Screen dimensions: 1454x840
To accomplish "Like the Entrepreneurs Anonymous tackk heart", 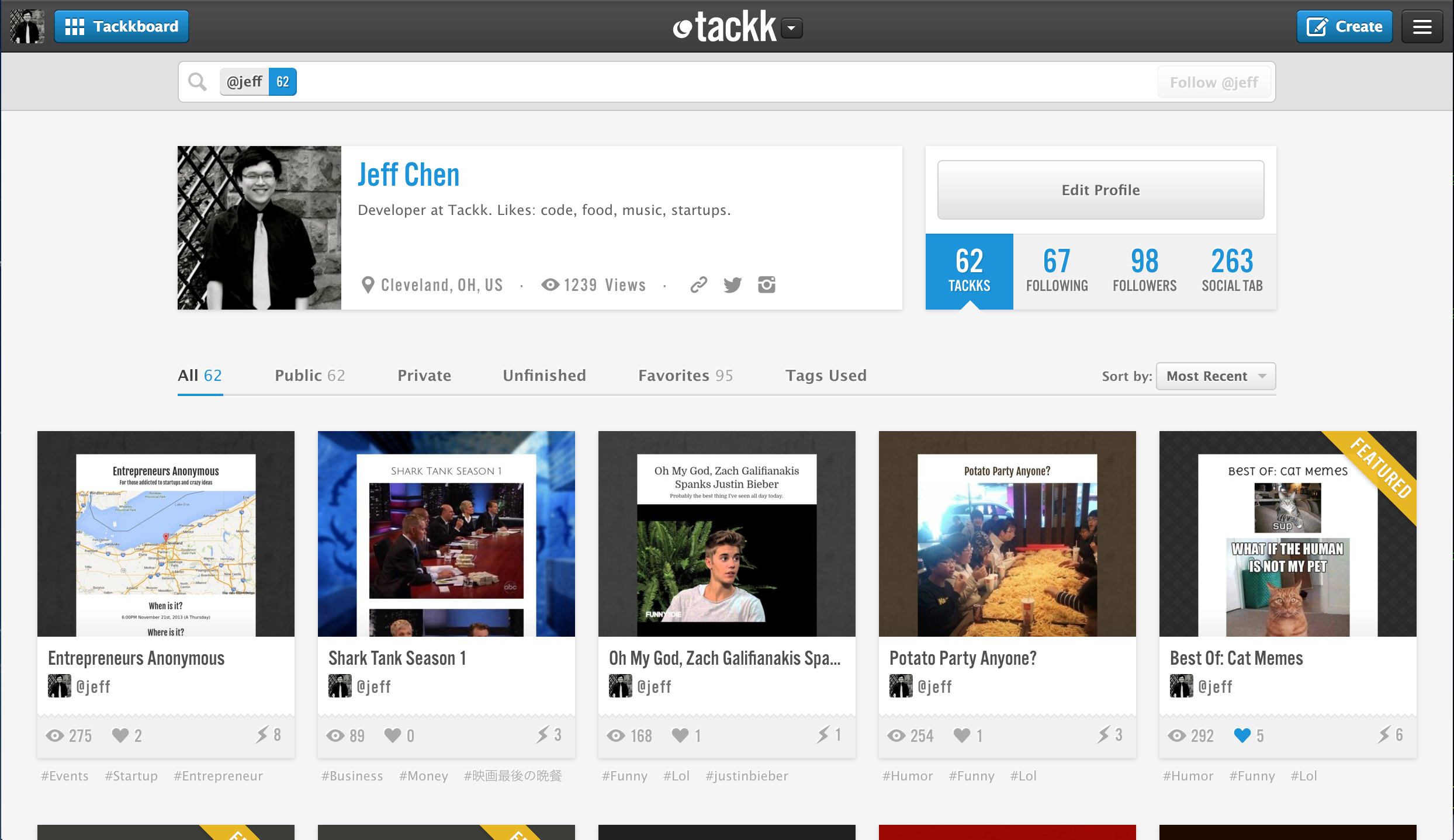I will pyautogui.click(x=120, y=735).
